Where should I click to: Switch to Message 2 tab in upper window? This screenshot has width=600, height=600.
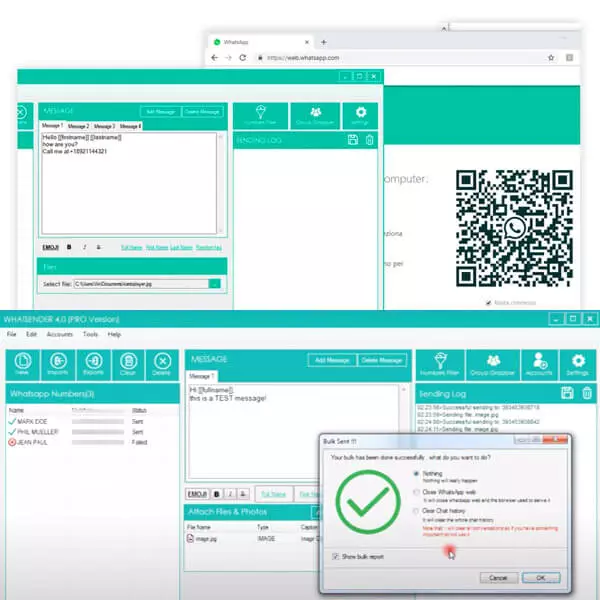[x=78, y=126]
